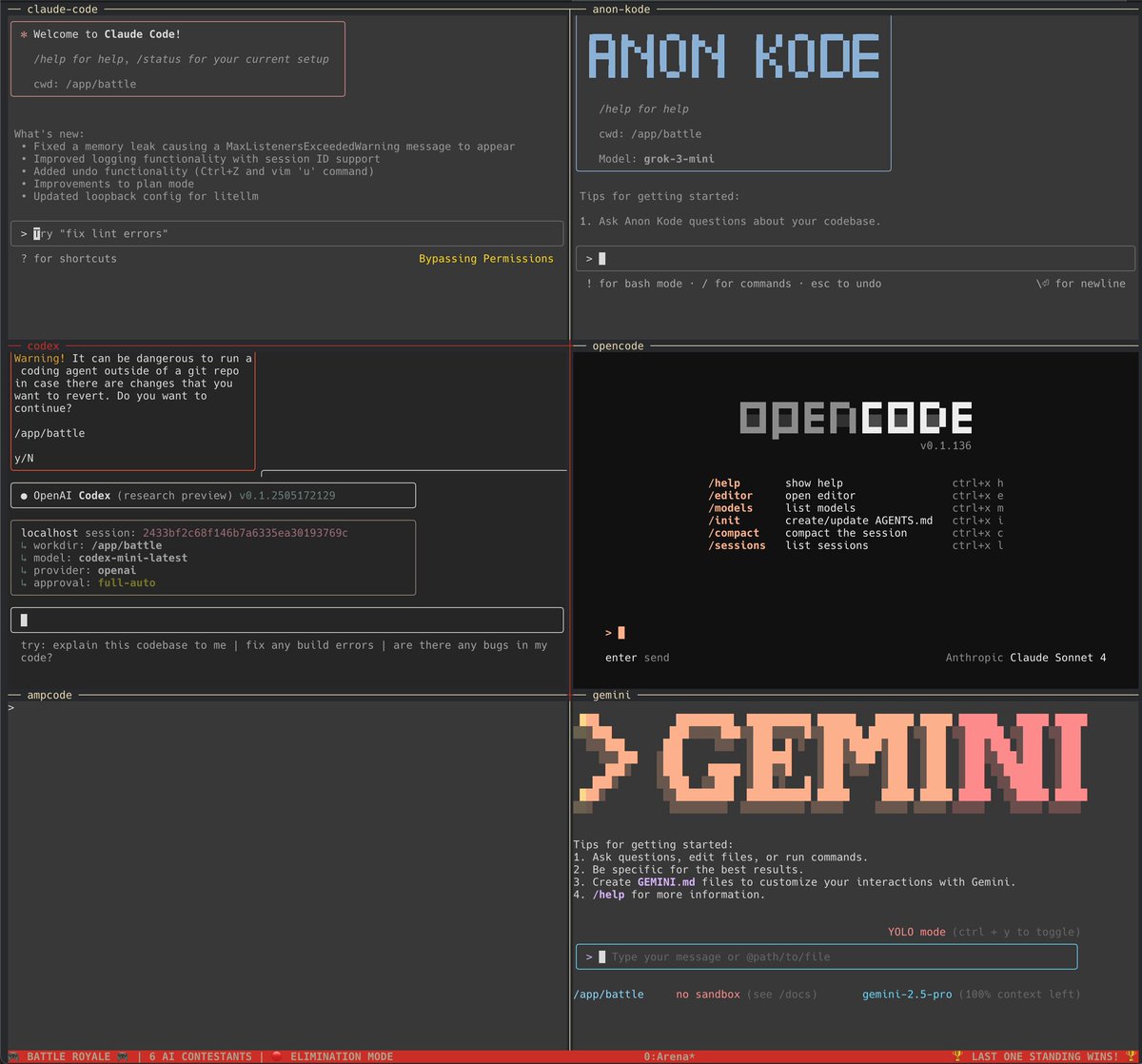The width and height of the screenshot is (1142, 1064).
Task: Click the trophy before LAST ONE STANDING
Action: click(x=957, y=1056)
